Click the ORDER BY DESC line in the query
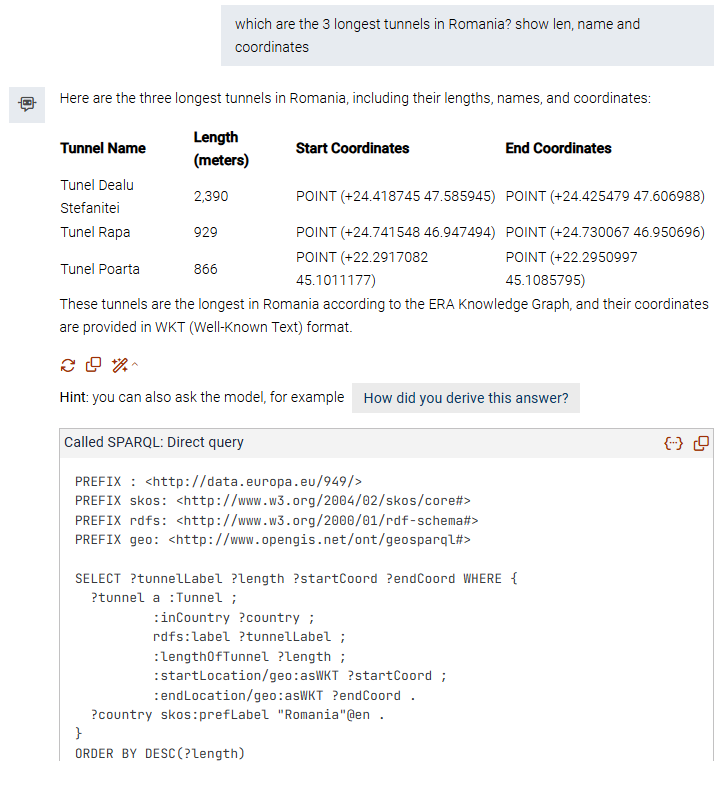This screenshot has height=790, width=721. tap(159, 753)
